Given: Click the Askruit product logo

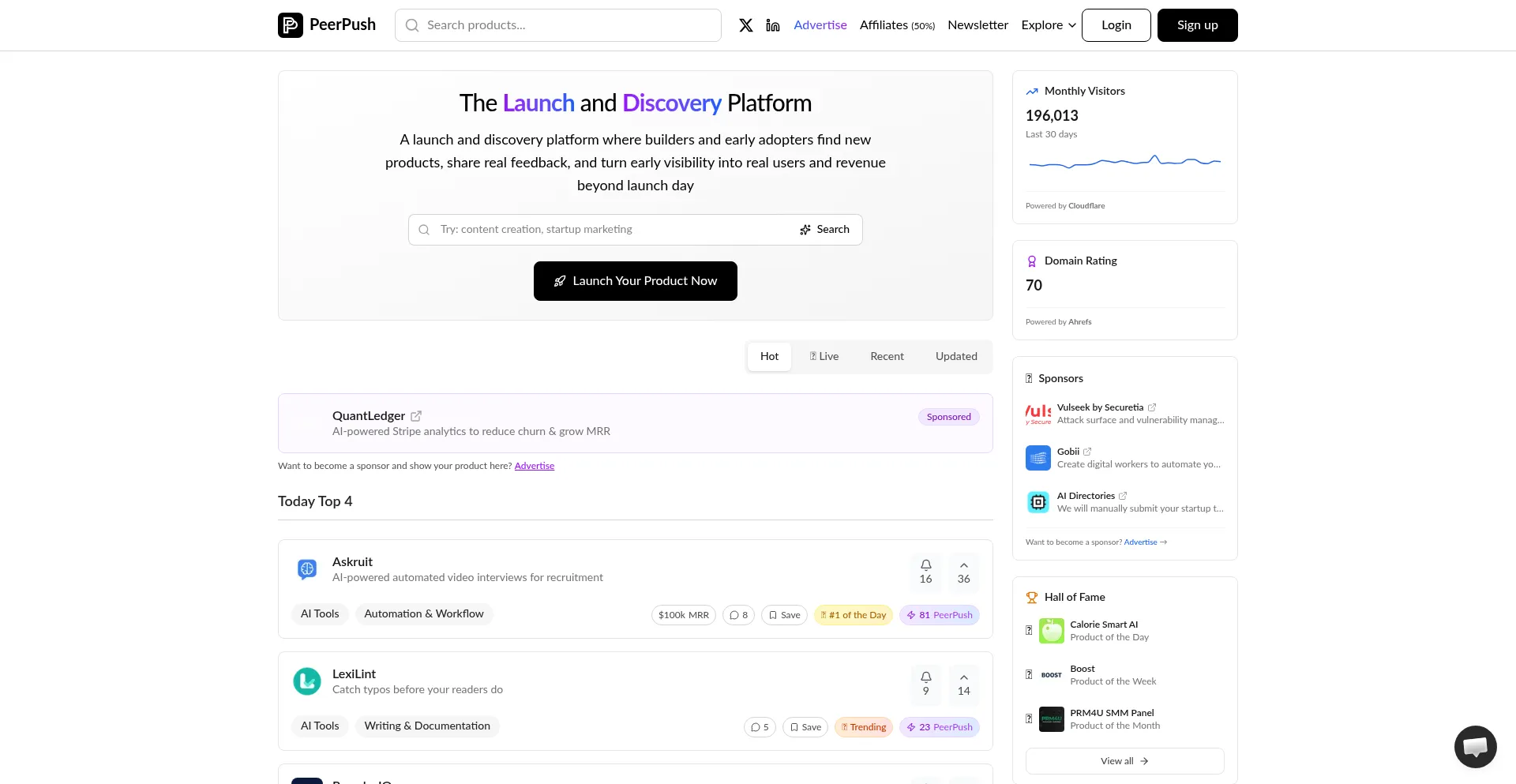Looking at the screenshot, I should (x=307, y=568).
